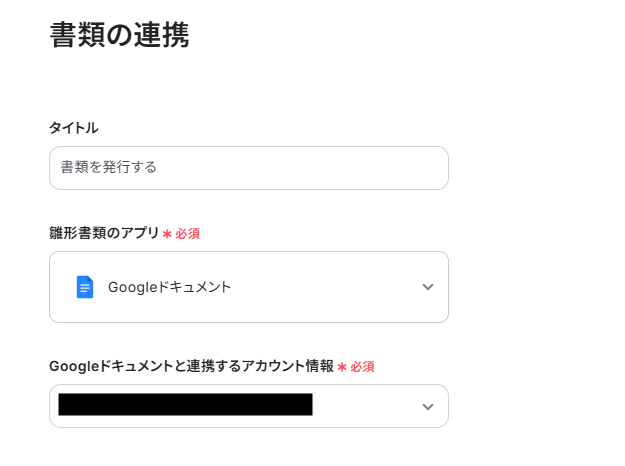Viewport: 625px width, 466px height.
Task: Open the Googleドキュメント app selector
Action: 248,287
